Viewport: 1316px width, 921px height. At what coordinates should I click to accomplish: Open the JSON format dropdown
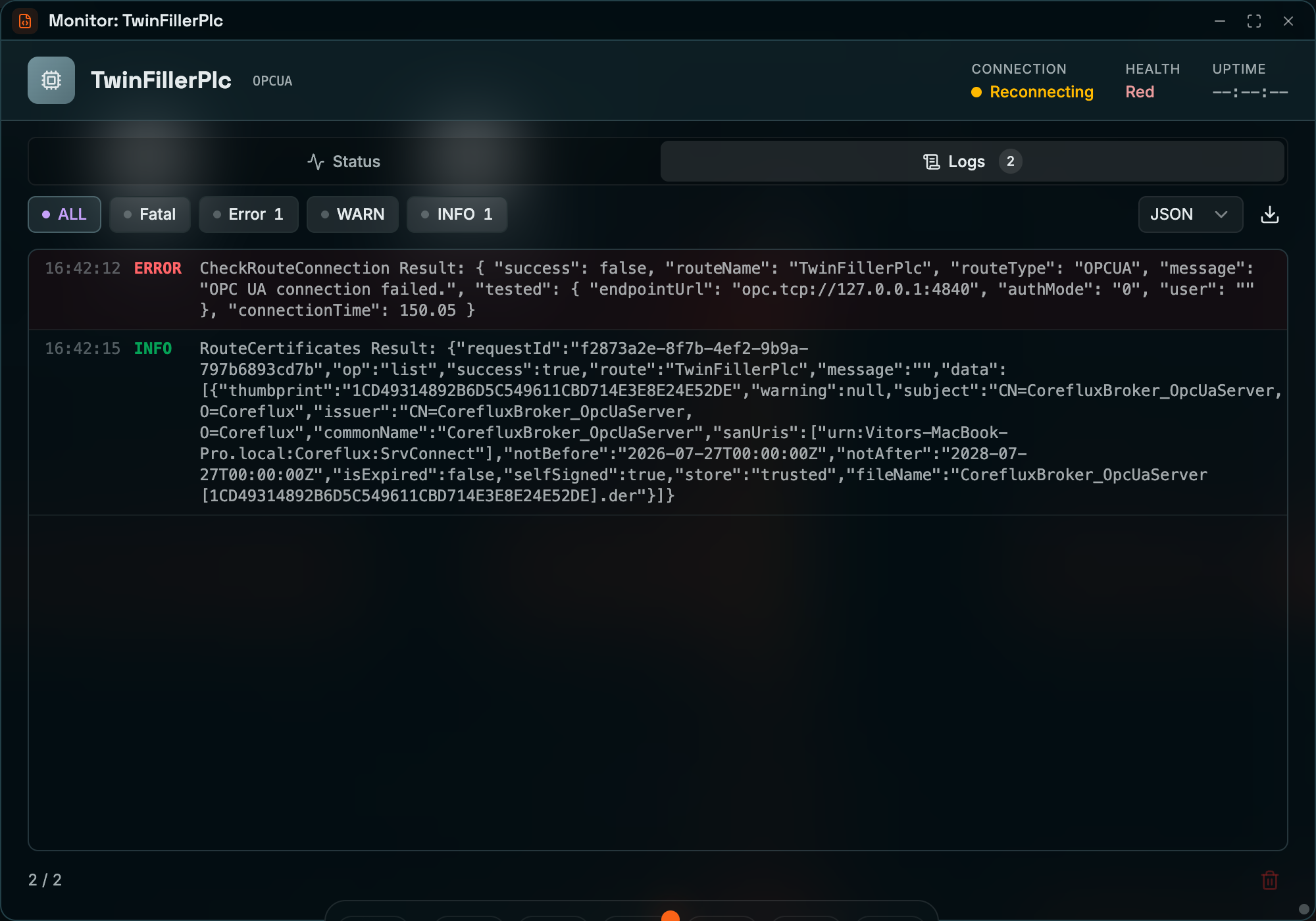click(1190, 214)
